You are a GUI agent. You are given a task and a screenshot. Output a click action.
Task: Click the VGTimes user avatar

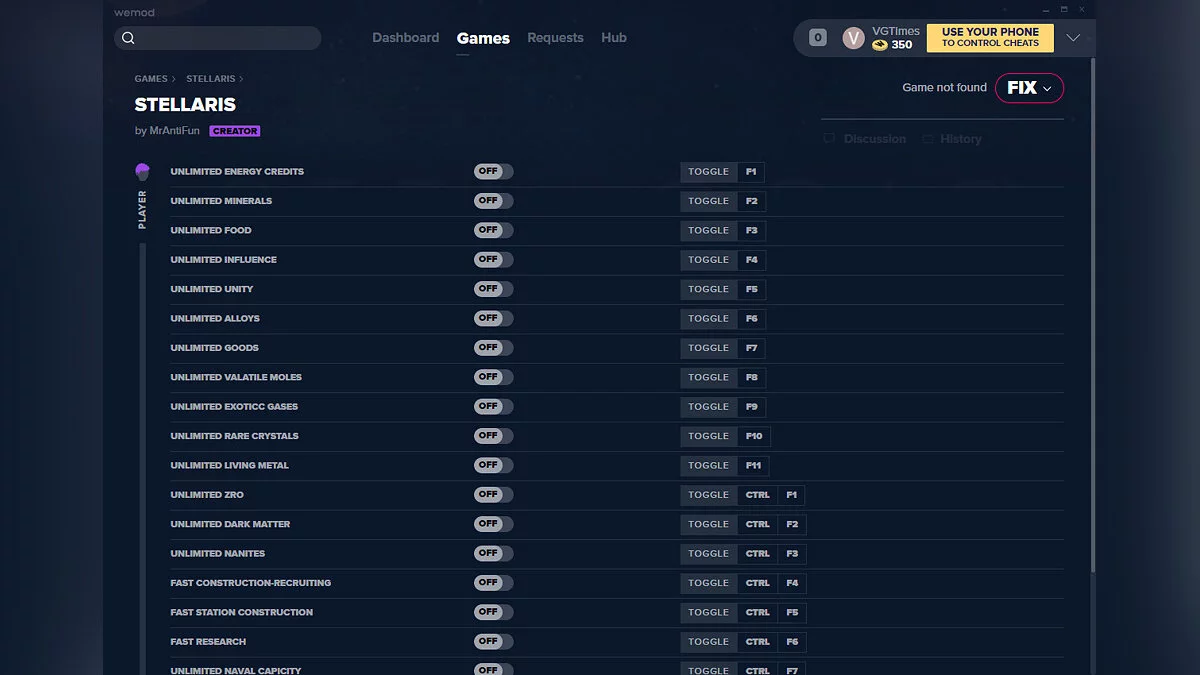tap(853, 38)
